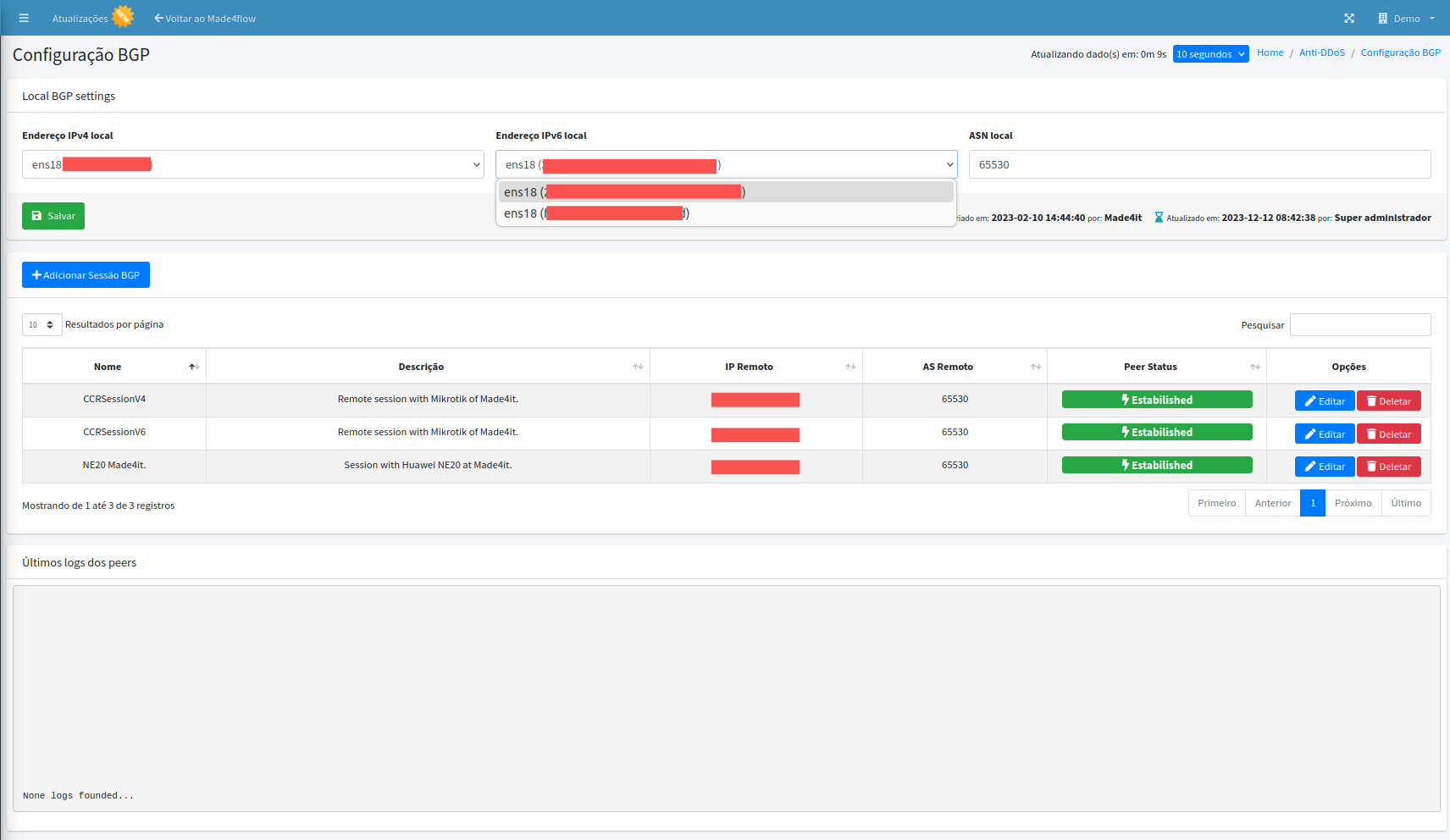Select pagination page 1
This screenshot has width=1450, height=840.
[1313, 503]
